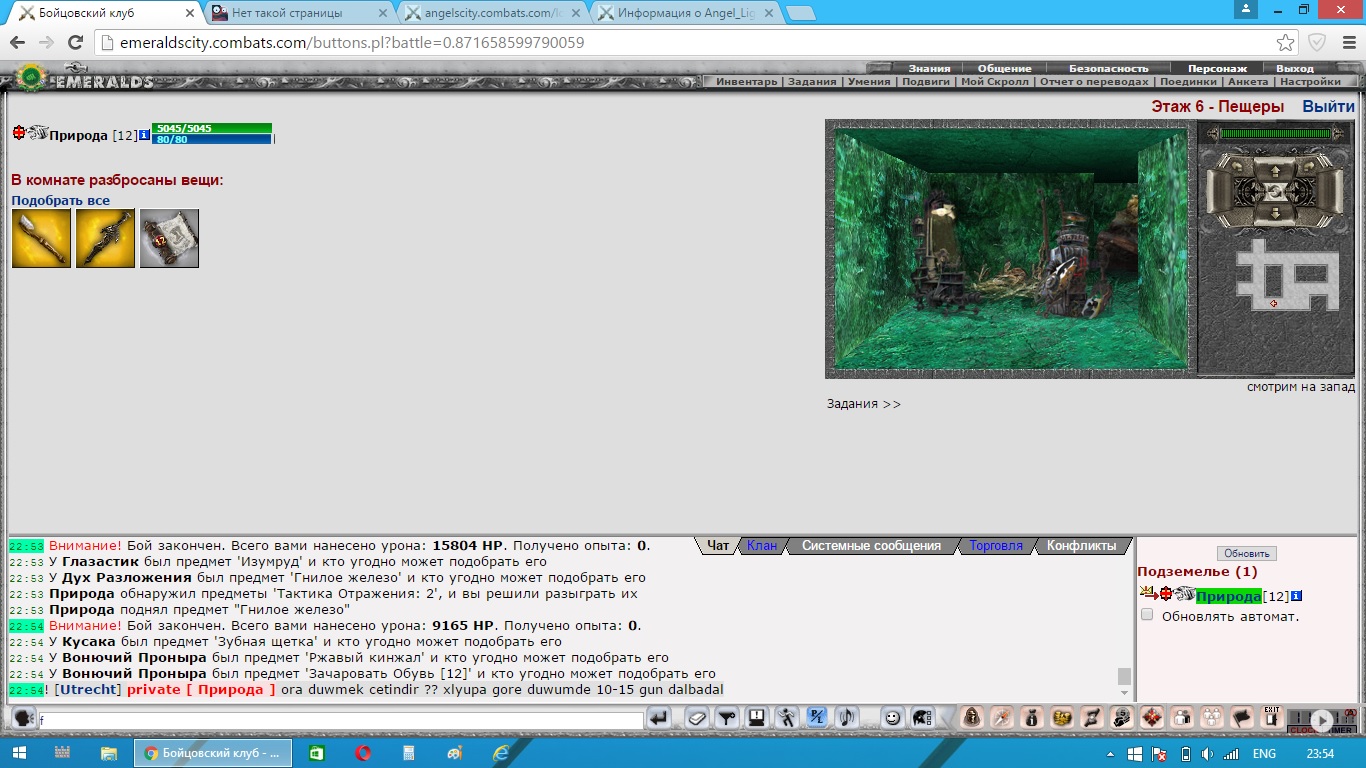
Task: Send chat message with the enter arrow icon
Action: 658,717
